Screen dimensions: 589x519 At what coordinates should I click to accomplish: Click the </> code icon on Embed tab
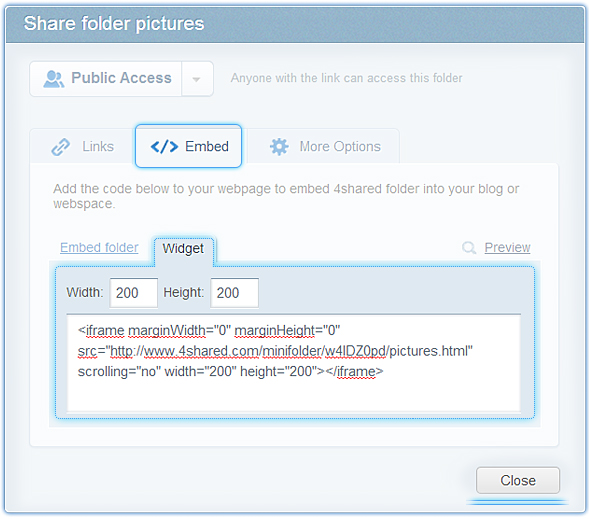(x=164, y=146)
